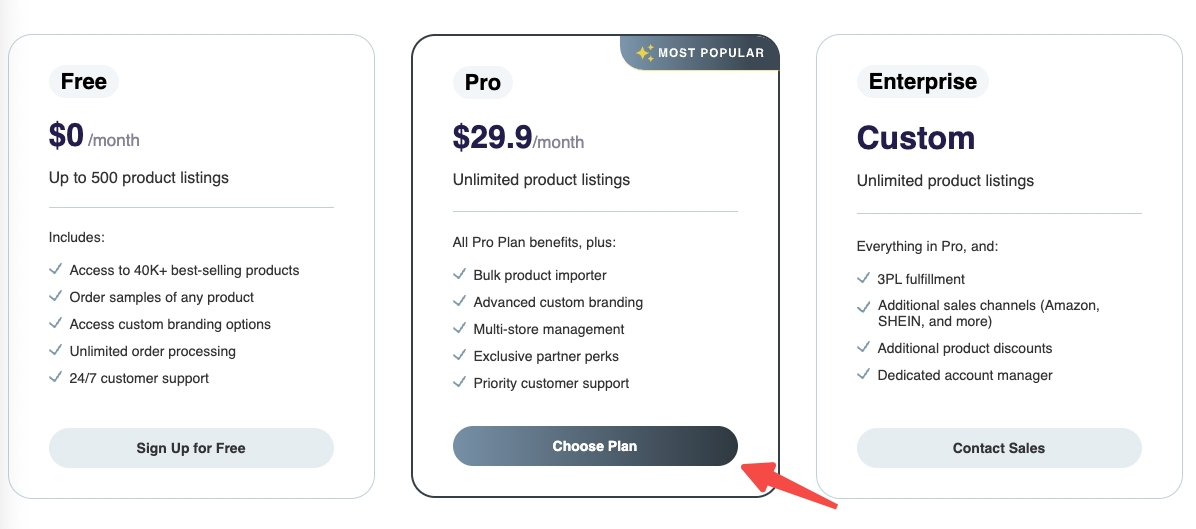This screenshot has width=1196, height=529.
Task: Click the checkmark next to Additional product discounts
Action: point(863,348)
